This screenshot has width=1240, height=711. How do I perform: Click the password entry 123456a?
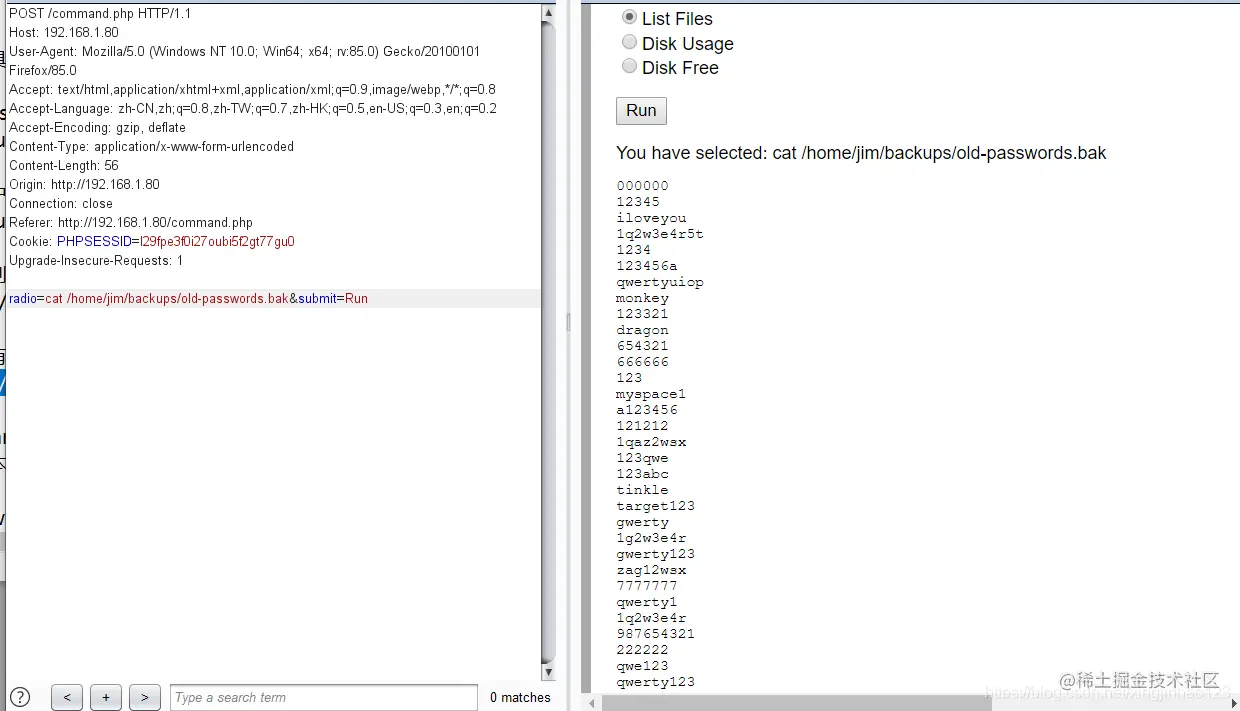click(647, 266)
